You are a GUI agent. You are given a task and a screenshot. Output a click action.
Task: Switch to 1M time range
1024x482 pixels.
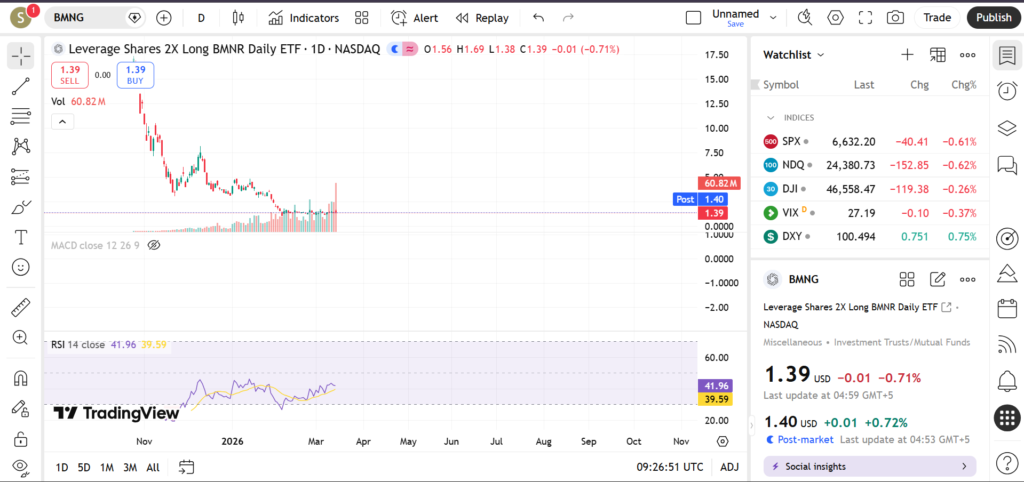point(107,467)
